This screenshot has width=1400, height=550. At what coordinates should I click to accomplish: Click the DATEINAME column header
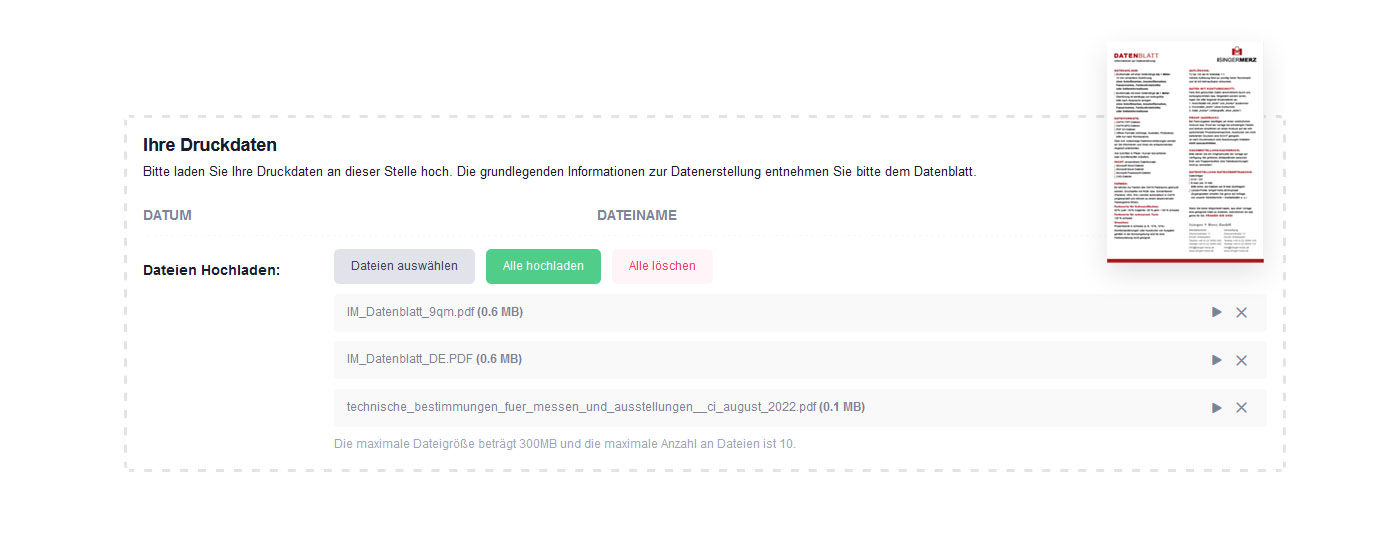(636, 215)
